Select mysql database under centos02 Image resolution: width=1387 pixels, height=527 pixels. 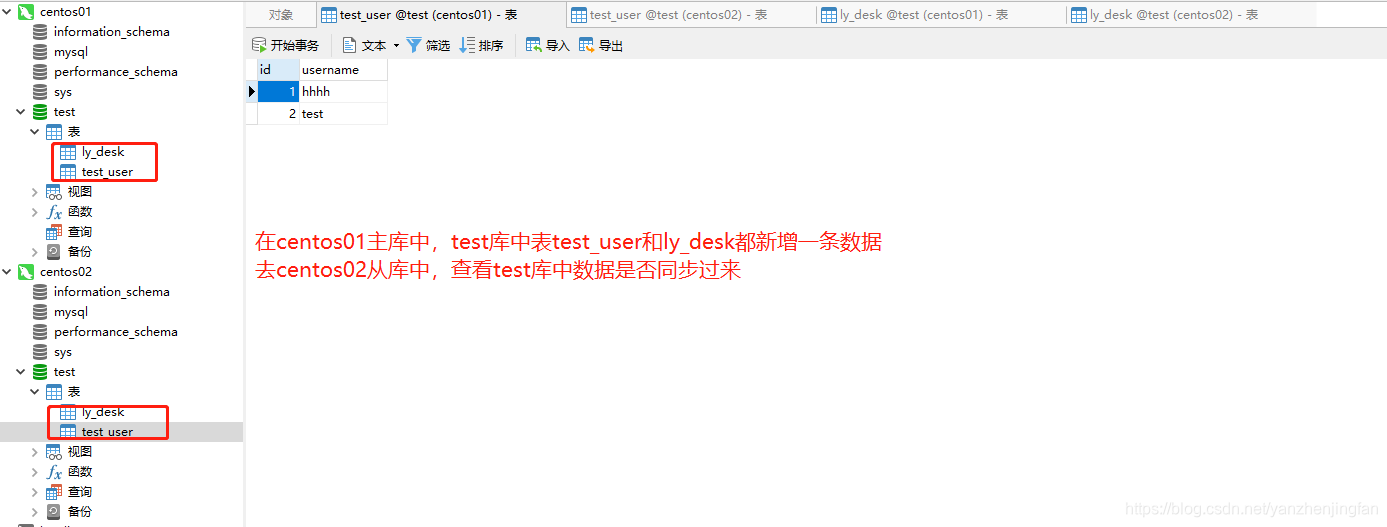coord(71,312)
